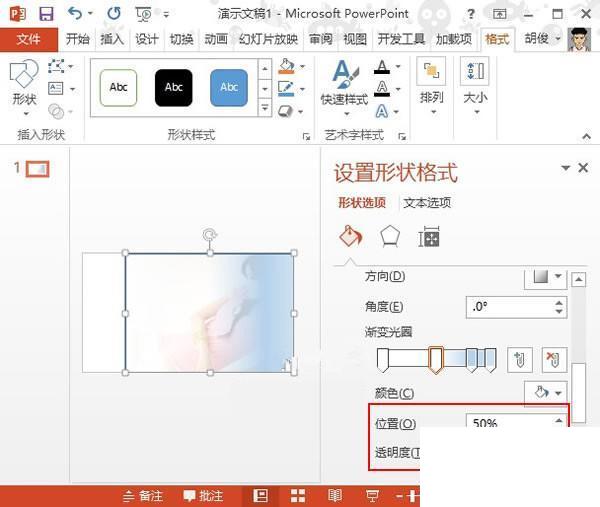Viewport: 600px width, 507px height.
Task: Start slideshow from beginning icon
Action: coord(143,15)
